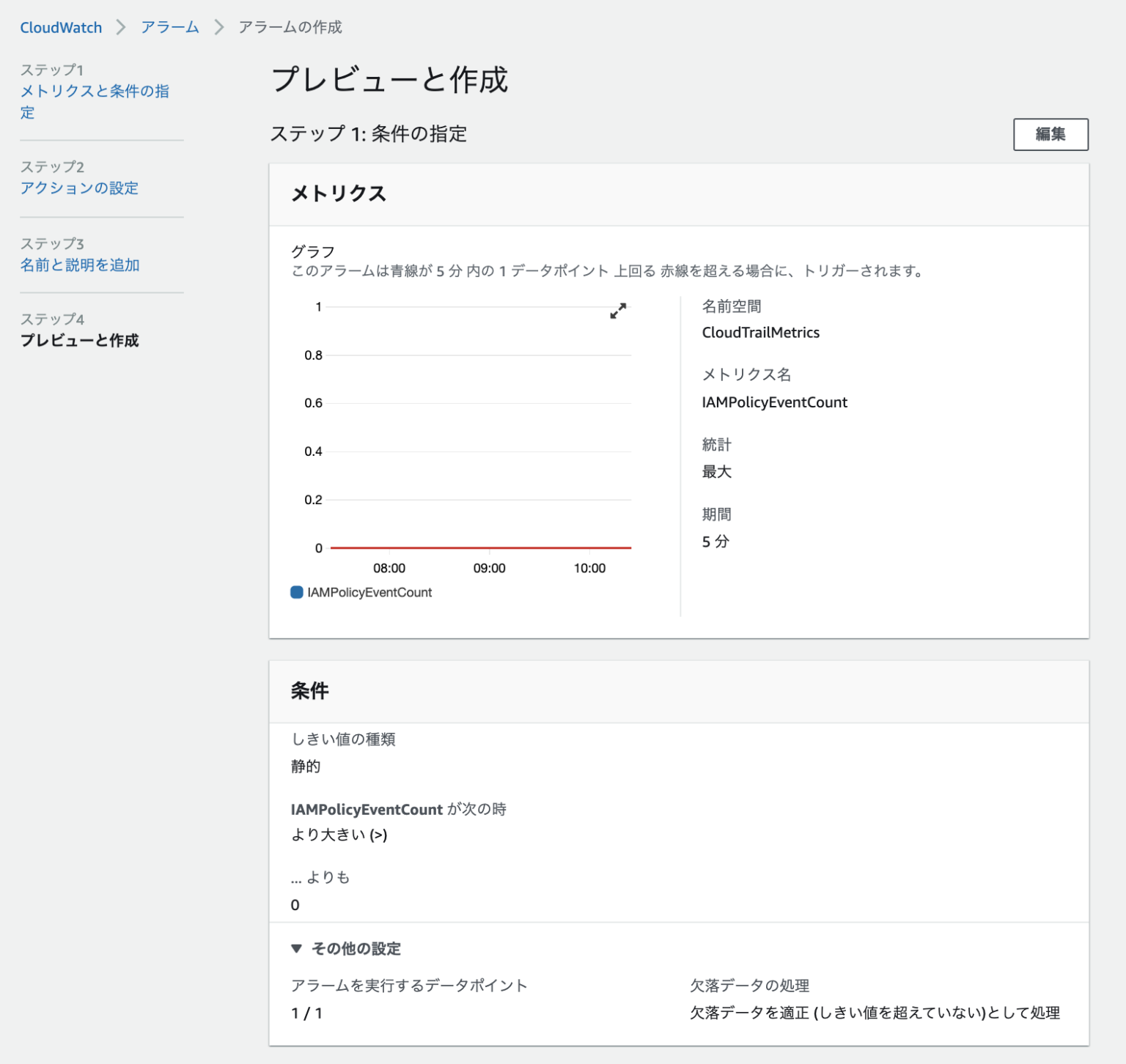Expand the metric graph to full screen
This screenshot has width=1126, height=1064.
point(618,311)
